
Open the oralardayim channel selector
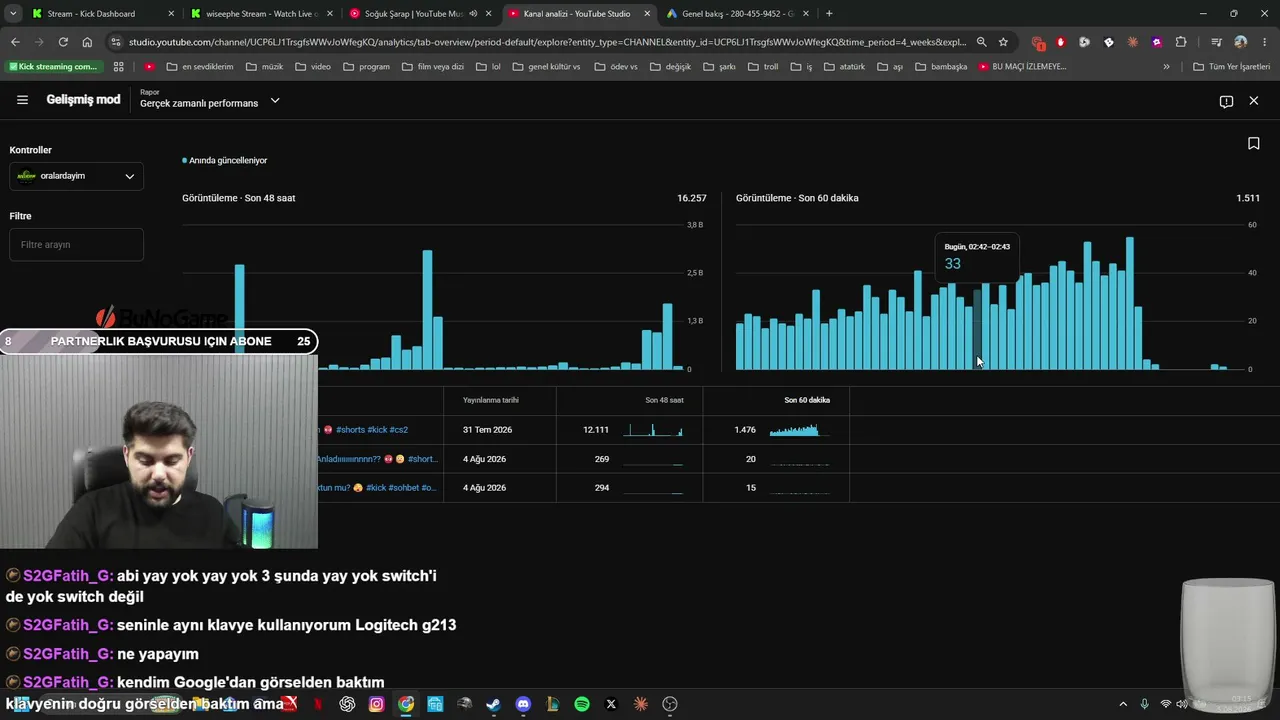point(76,176)
